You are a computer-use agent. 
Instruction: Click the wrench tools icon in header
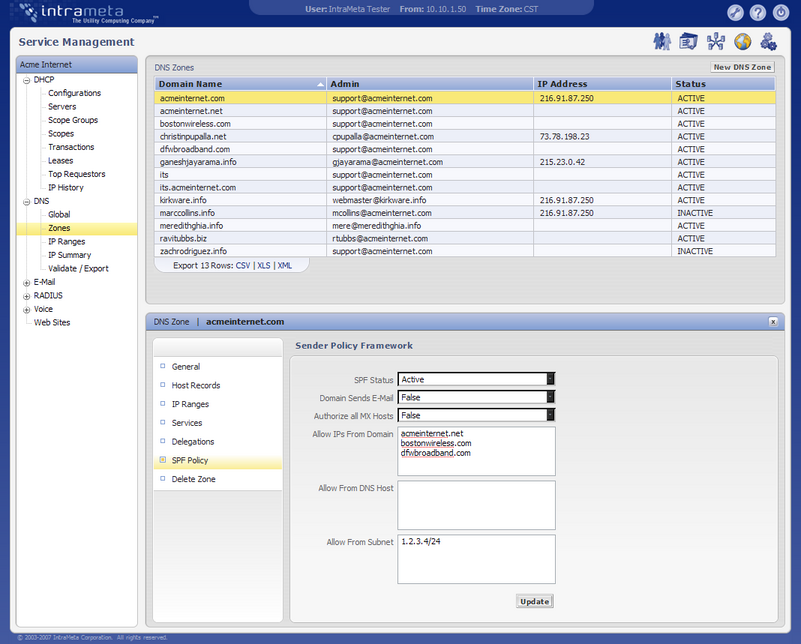pos(735,12)
